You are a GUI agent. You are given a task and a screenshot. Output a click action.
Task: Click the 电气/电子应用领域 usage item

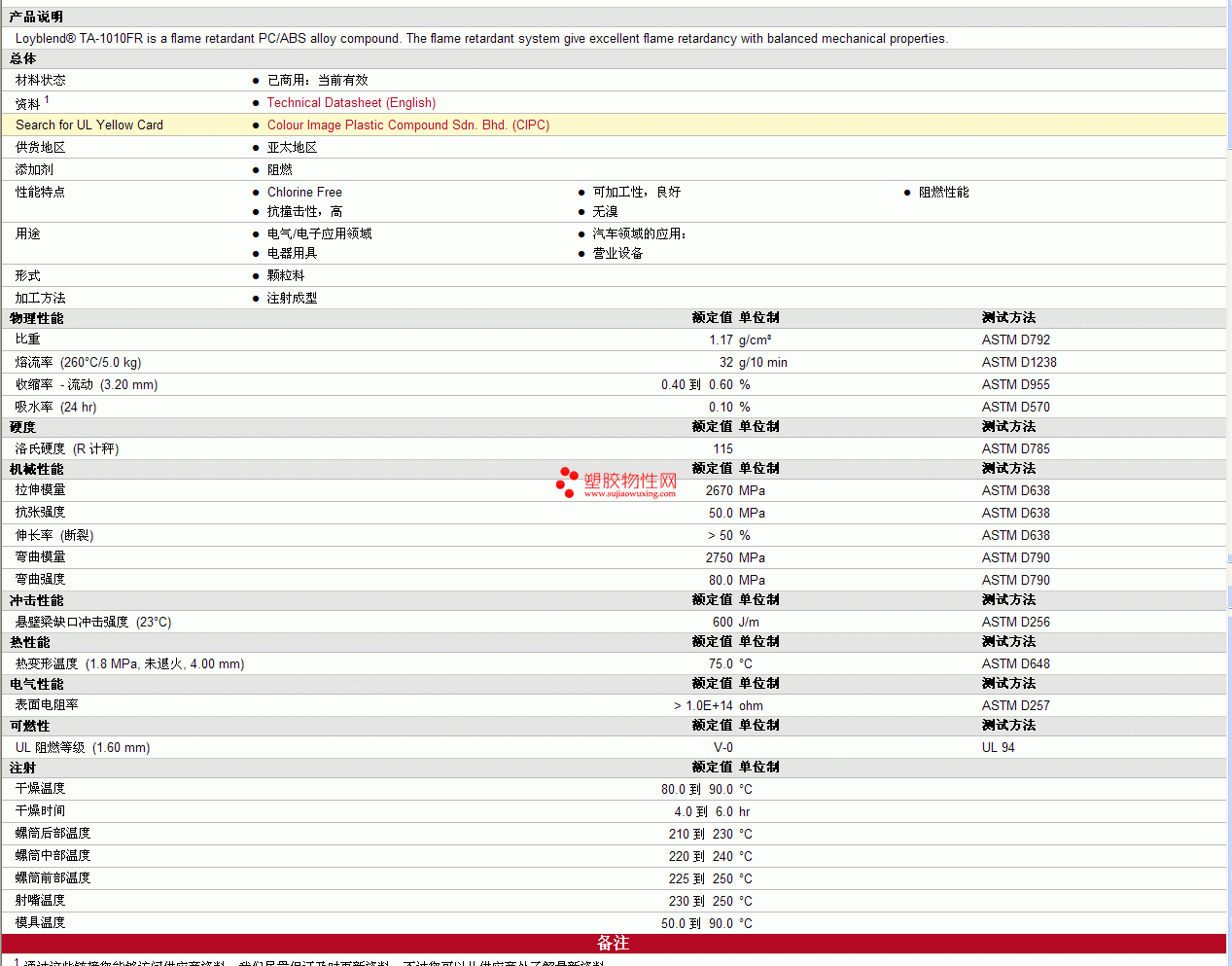tap(319, 233)
